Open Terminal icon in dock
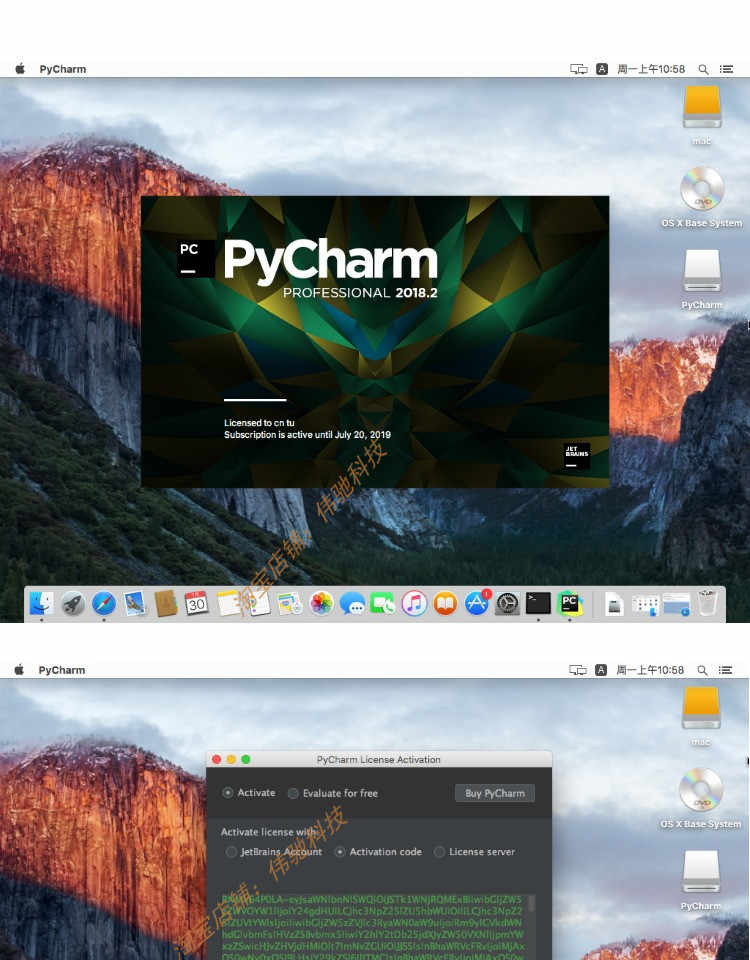 click(x=538, y=604)
